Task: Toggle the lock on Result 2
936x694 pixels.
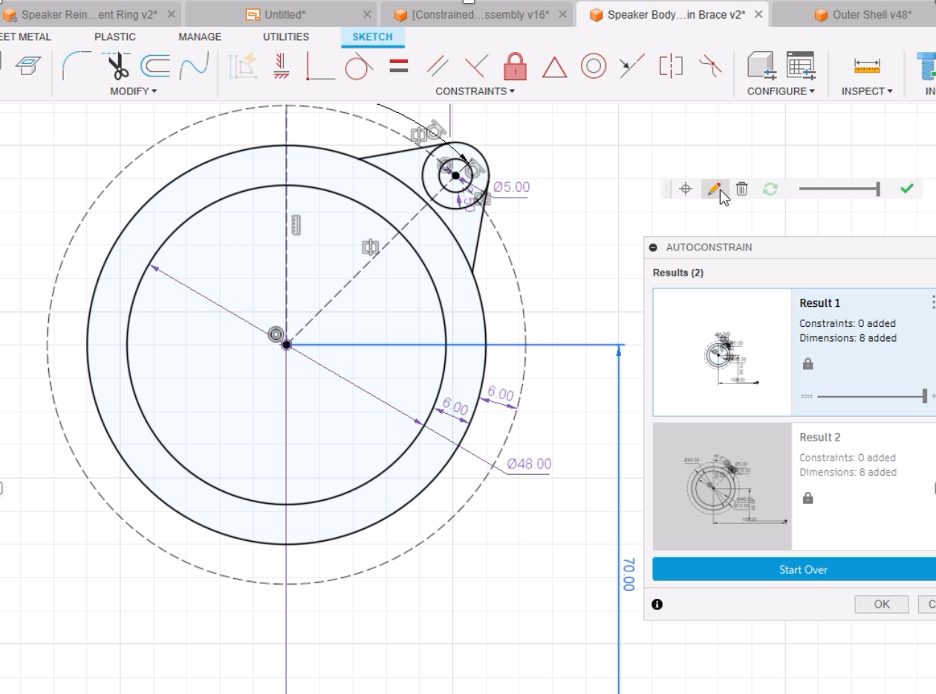Action: click(808, 498)
